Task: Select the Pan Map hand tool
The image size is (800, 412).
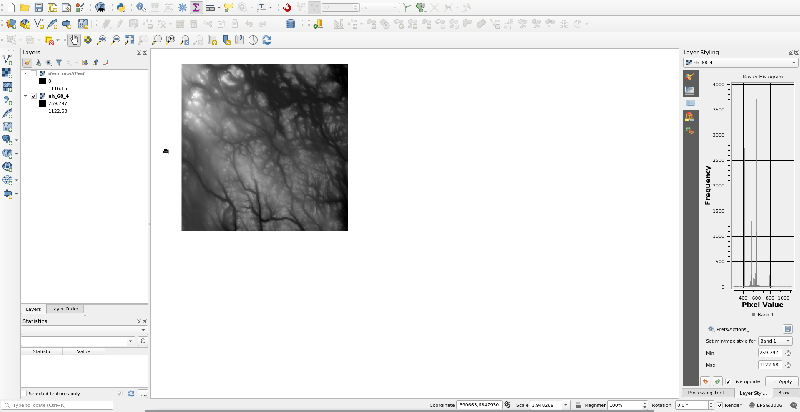Action: point(74,40)
